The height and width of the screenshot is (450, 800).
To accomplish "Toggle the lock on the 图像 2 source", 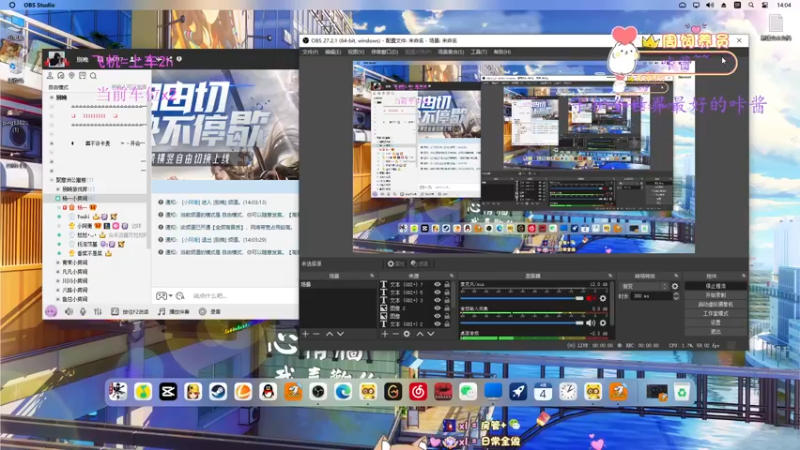I will (x=447, y=308).
